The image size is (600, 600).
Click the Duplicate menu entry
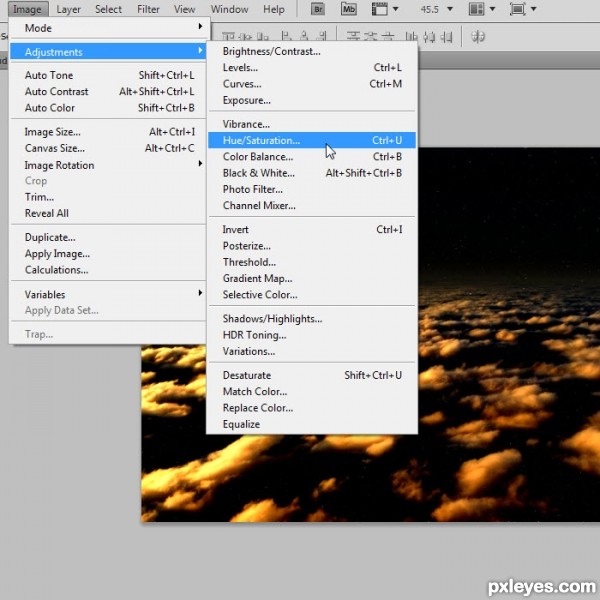click(x=108, y=237)
